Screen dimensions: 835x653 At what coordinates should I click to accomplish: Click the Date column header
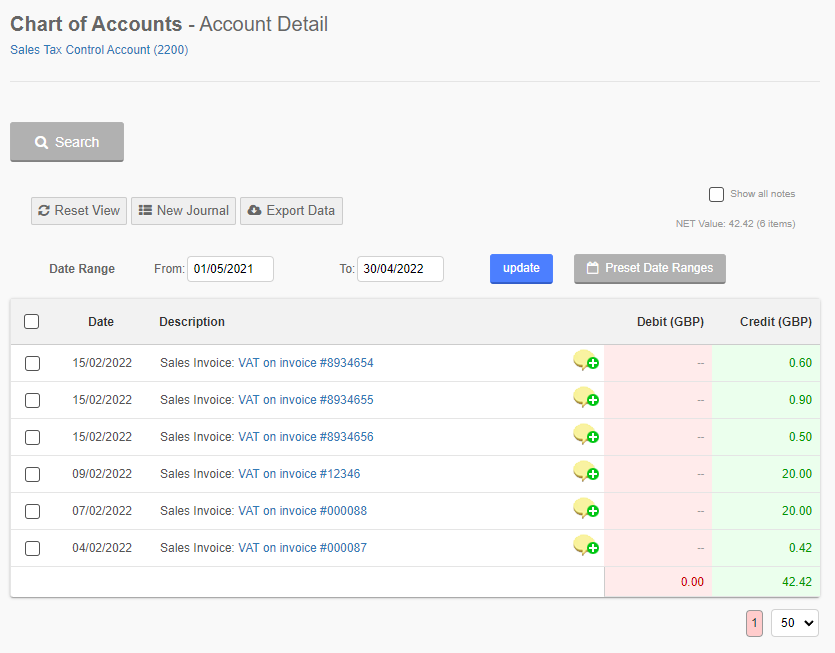(101, 322)
